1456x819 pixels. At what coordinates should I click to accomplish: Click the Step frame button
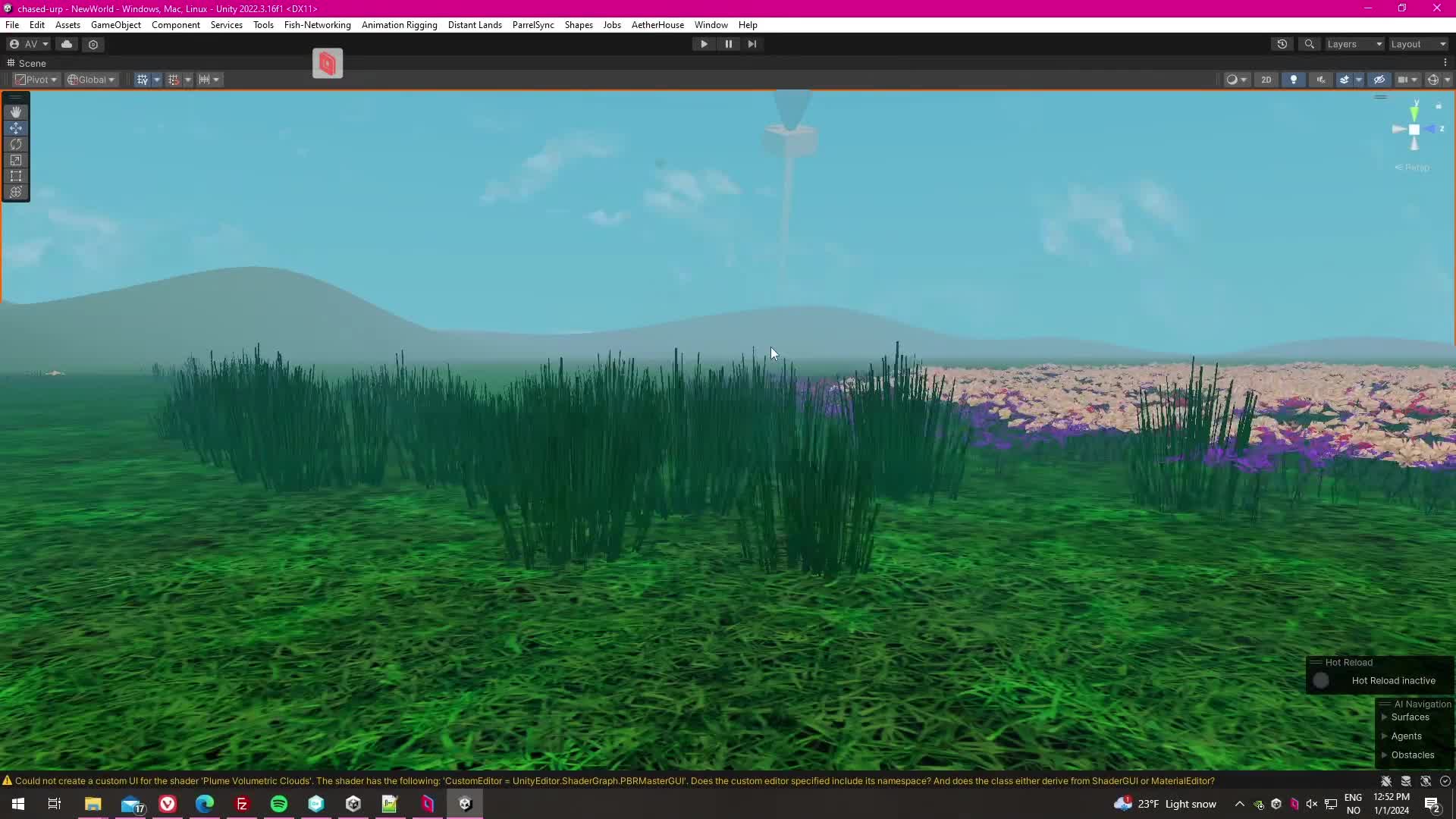pyautogui.click(x=752, y=44)
